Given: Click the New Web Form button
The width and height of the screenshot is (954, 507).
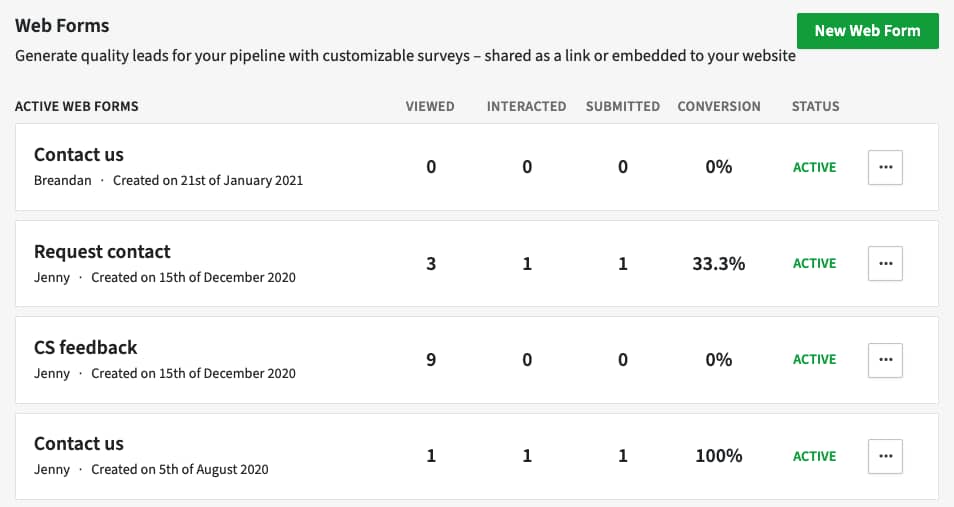Looking at the screenshot, I should pos(868,31).
